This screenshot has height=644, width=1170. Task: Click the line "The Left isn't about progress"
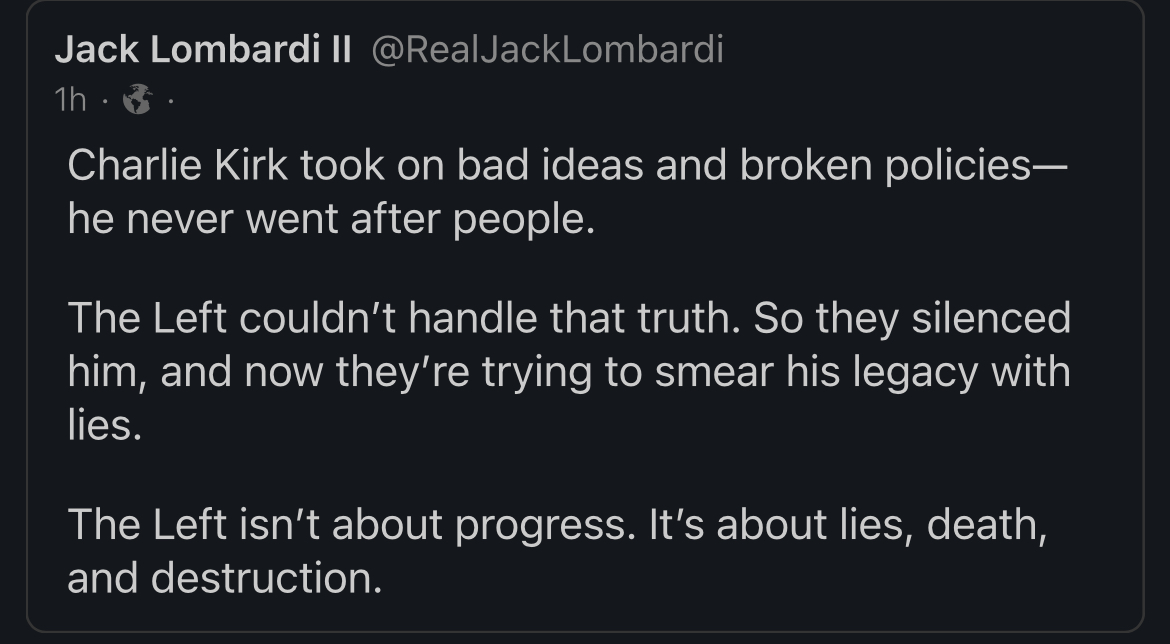coord(557,527)
